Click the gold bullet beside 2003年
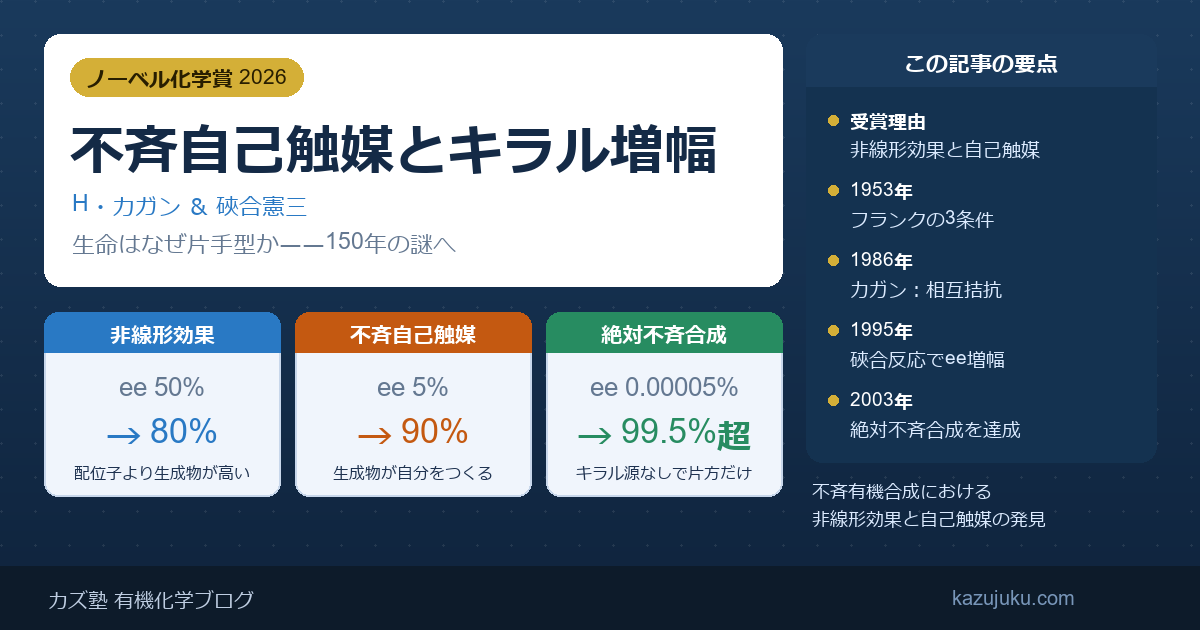The width and height of the screenshot is (1200, 630). tap(833, 400)
